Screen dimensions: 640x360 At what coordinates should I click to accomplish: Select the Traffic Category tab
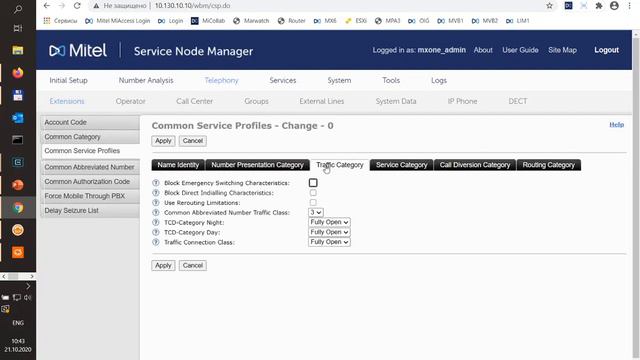click(x=340, y=165)
